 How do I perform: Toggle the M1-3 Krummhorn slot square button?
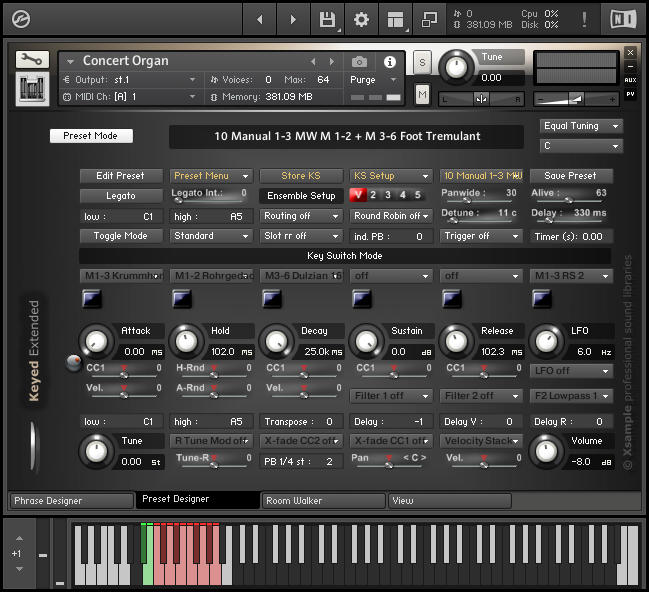[x=92, y=299]
